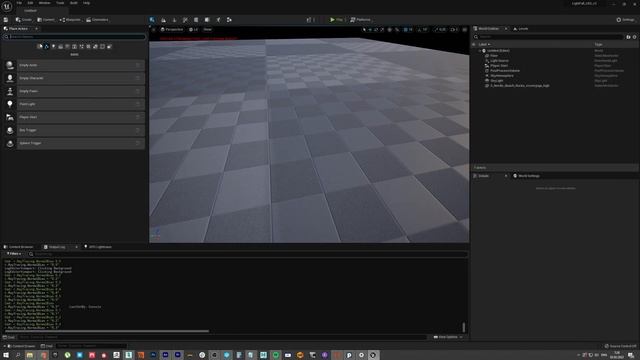
Task: Click the Unreal Engine logo icon
Action: [7, 7]
